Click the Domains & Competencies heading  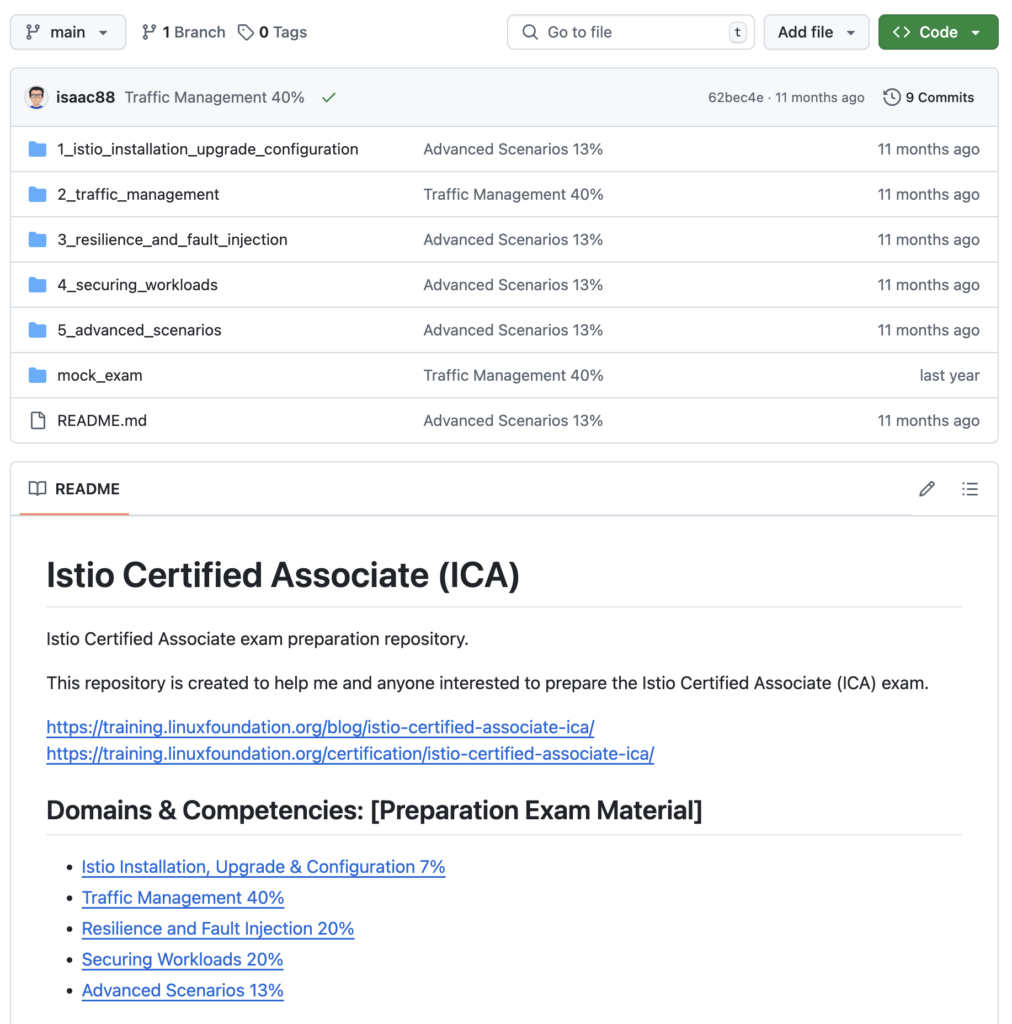pos(374,810)
